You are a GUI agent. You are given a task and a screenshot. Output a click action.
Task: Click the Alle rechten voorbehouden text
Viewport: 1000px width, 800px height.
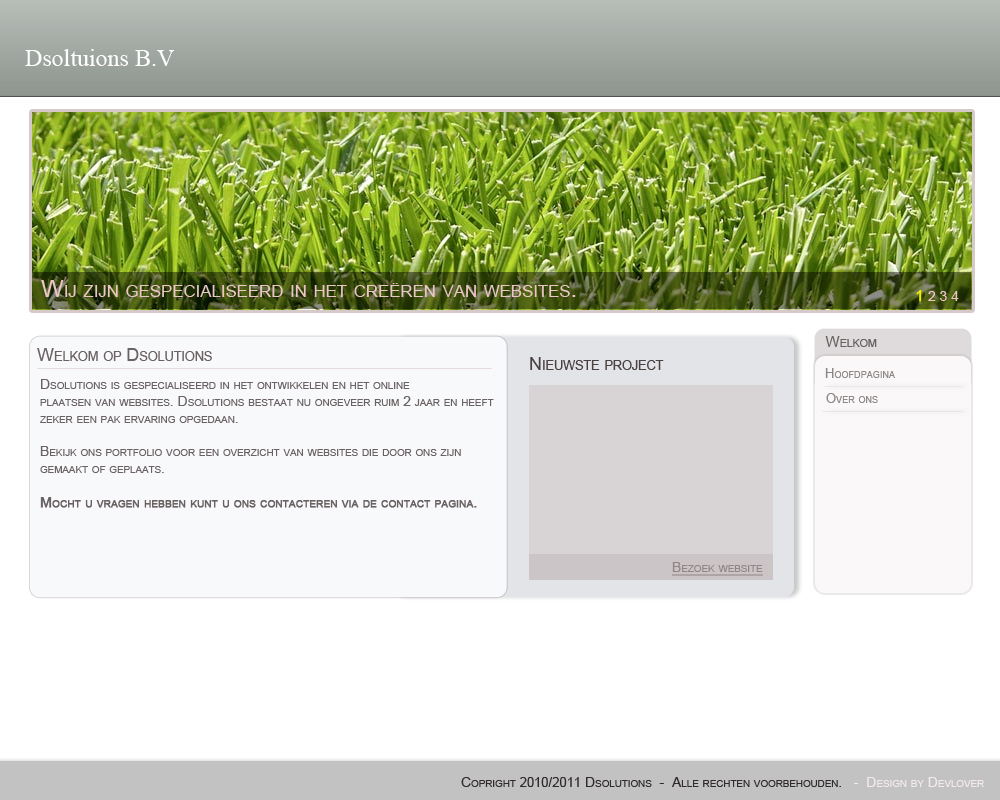(x=756, y=783)
